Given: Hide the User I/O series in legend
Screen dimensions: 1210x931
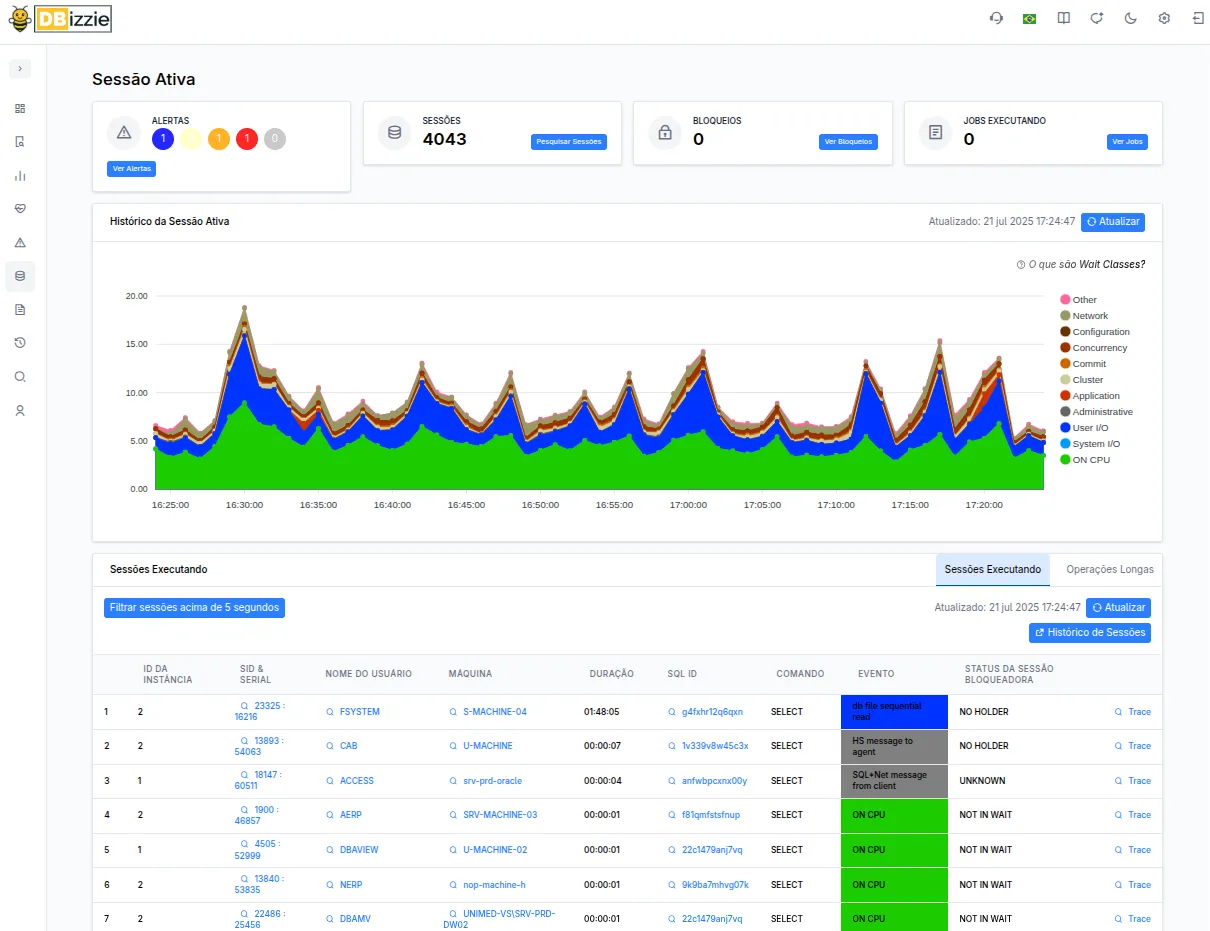Looking at the screenshot, I should click(1088, 428).
